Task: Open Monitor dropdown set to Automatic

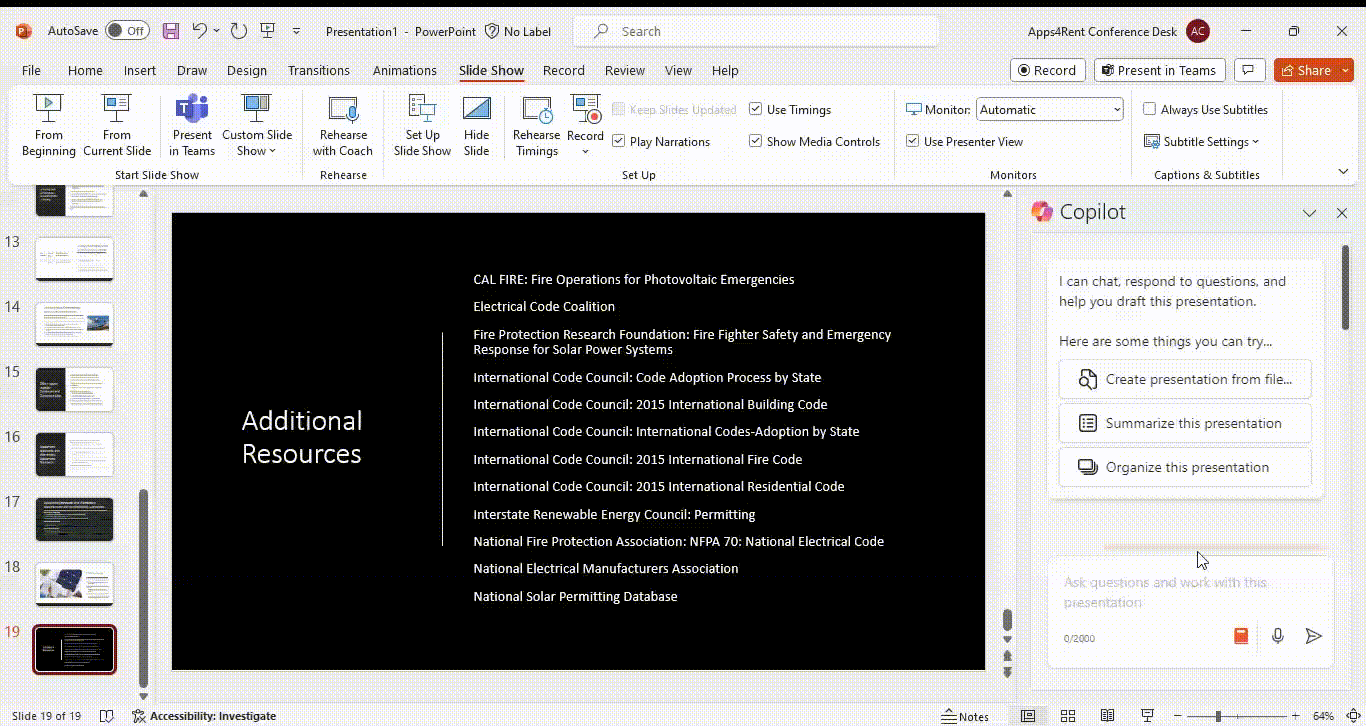Action: (x=1050, y=110)
